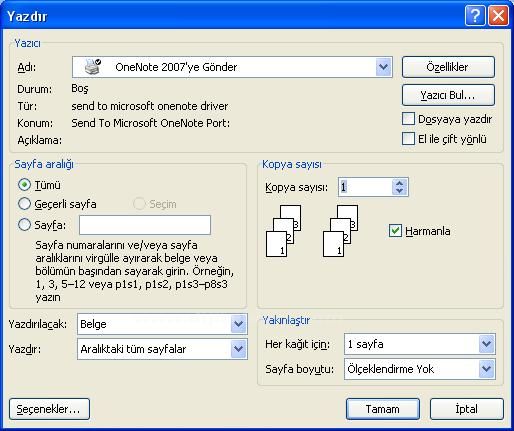Click into the Sayfa range input field
Screen dimensions: 514x431
click(145, 225)
